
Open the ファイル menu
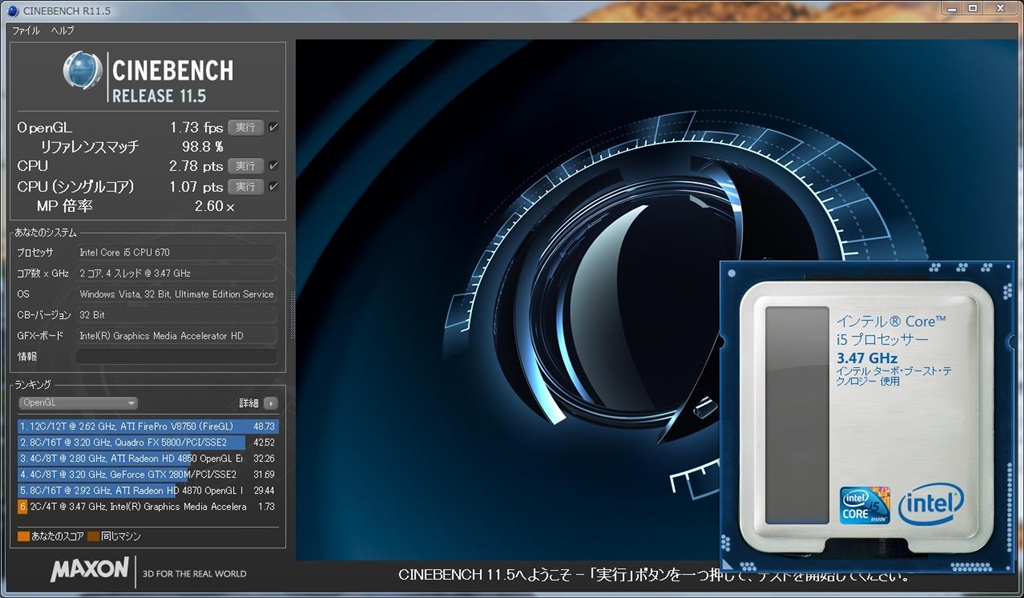25,31
